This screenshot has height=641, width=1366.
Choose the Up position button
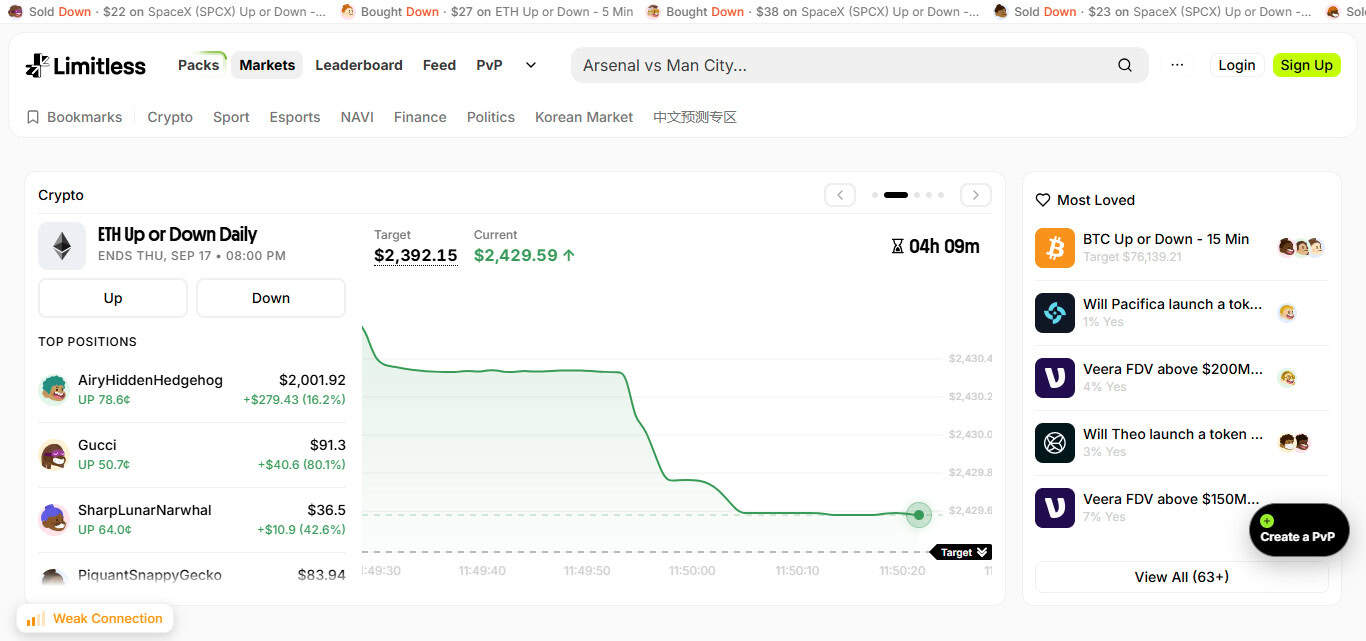pyautogui.click(x=113, y=298)
